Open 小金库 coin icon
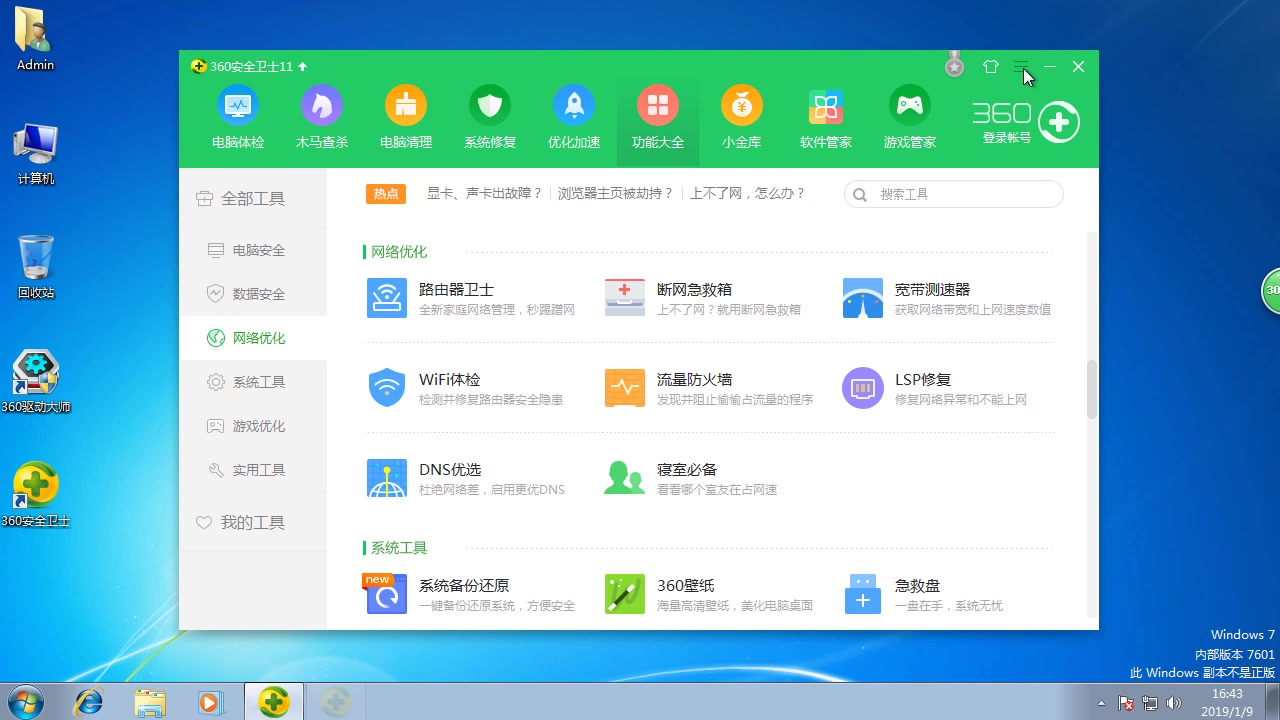Viewport: 1280px width, 720px height. coord(742,118)
